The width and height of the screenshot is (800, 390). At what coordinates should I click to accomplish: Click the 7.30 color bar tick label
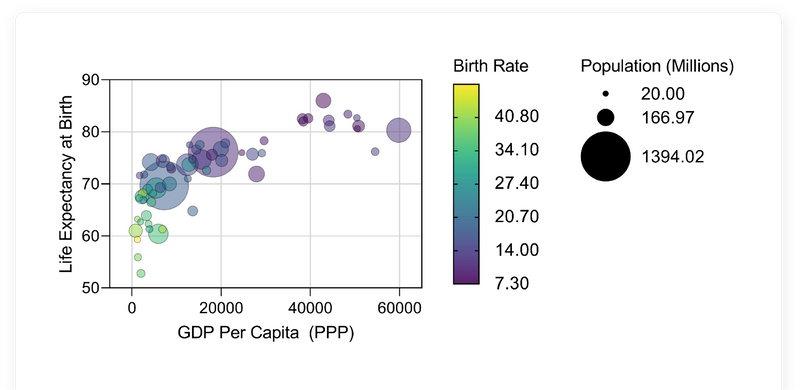coord(512,283)
